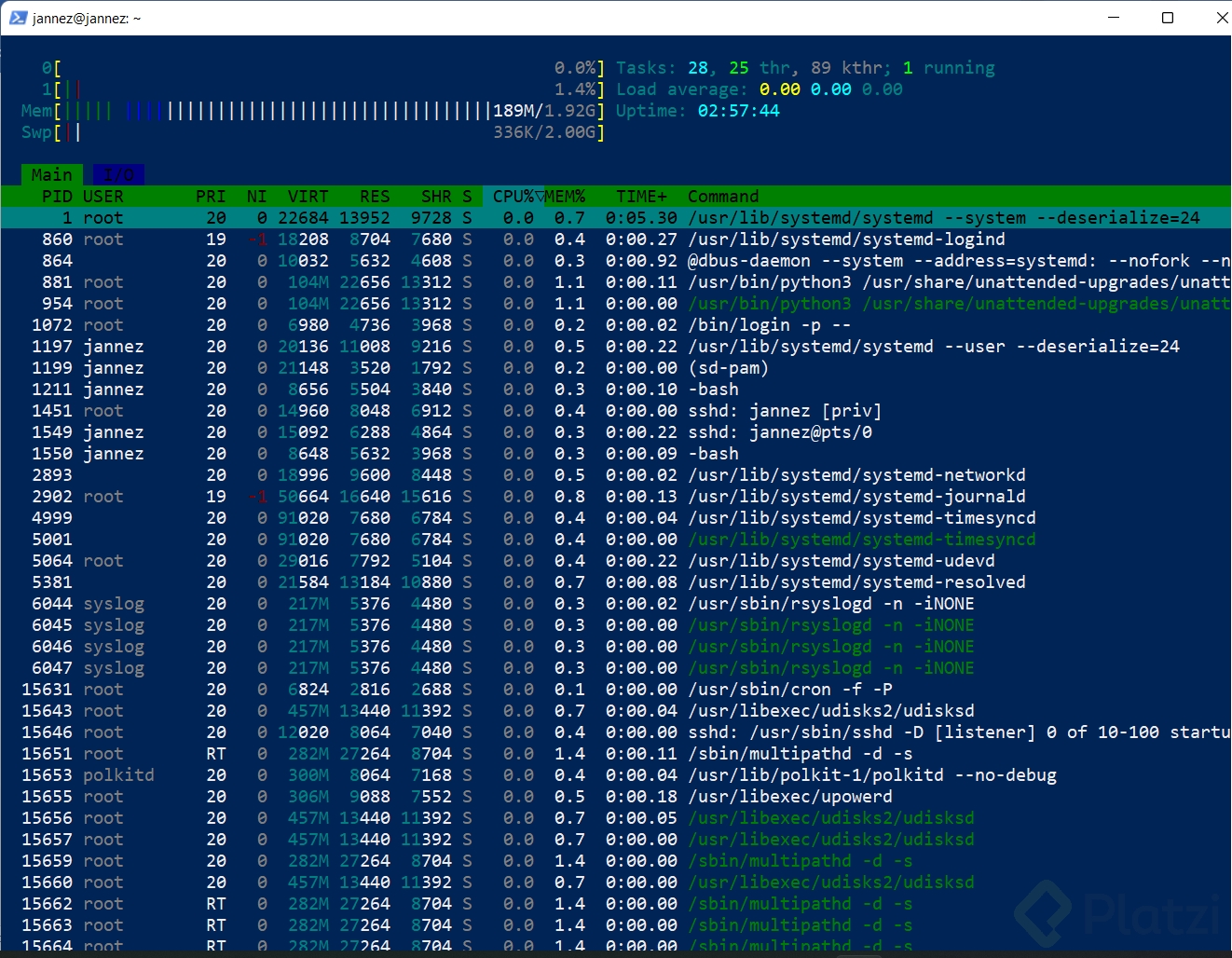Click the Tasks count line
Viewport: 1232px width, 958px height.
[x=805, y=68]
